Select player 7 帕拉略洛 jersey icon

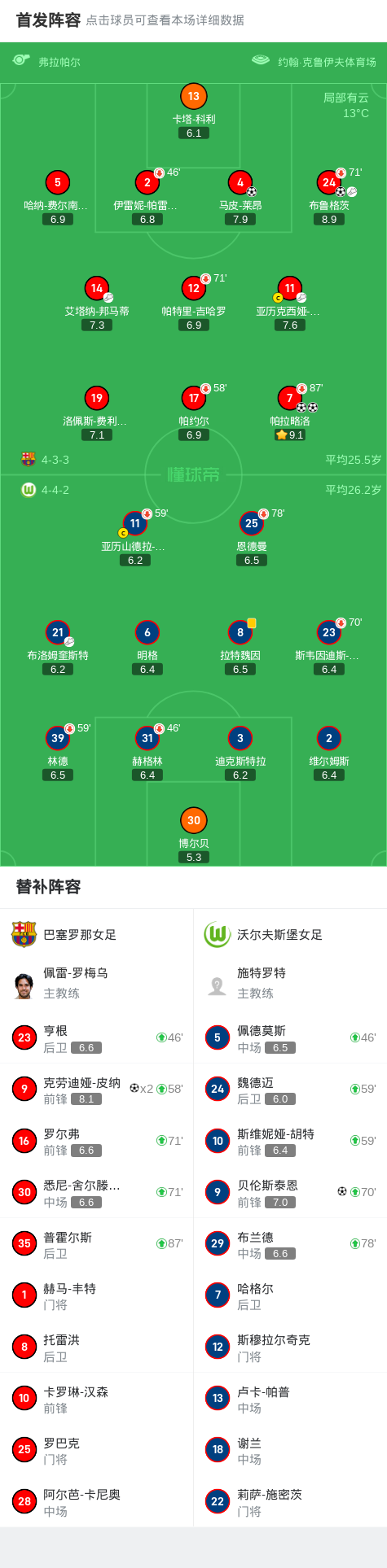click(289, 398)
